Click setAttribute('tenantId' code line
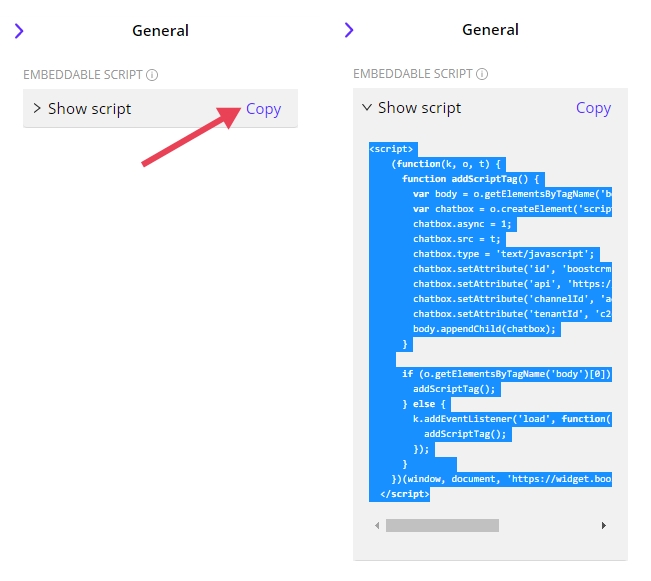The width and height of the screenshot is (651, 581). tap(512, 314)
